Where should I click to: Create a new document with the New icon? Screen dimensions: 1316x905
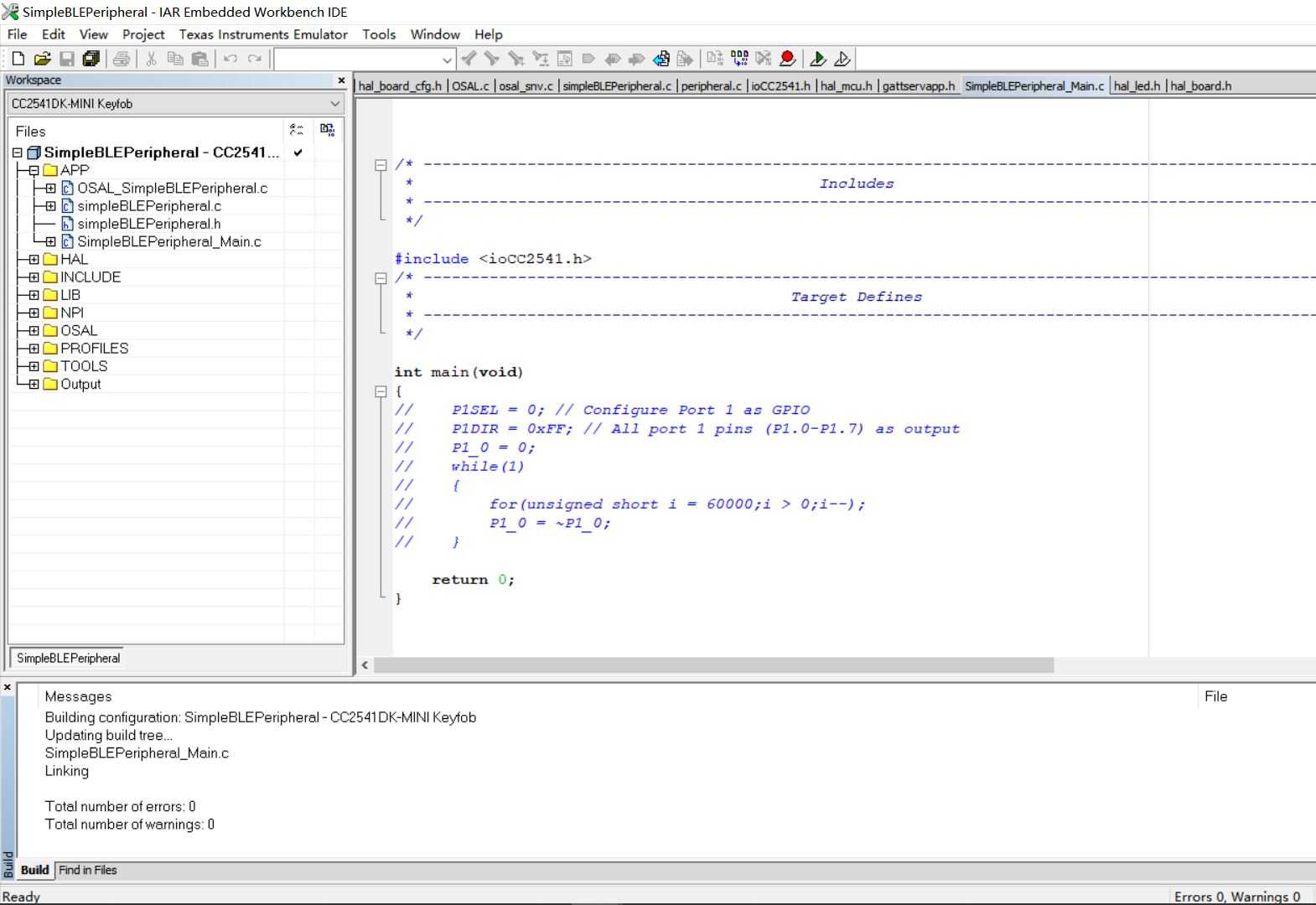[18, 59]
